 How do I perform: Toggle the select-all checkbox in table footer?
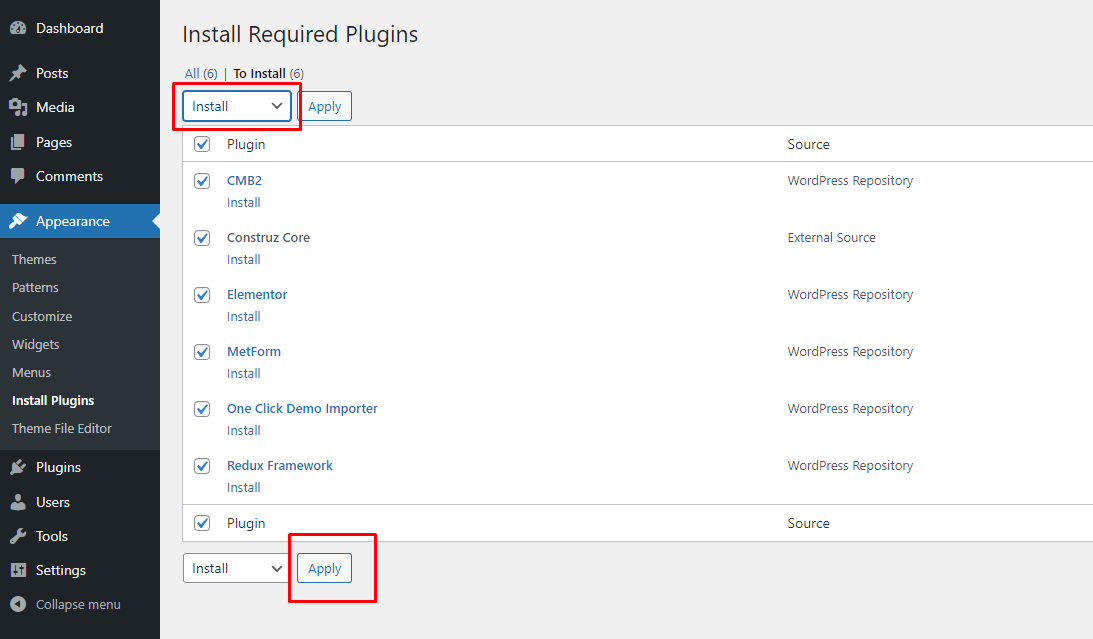click(x=202, y=523)
